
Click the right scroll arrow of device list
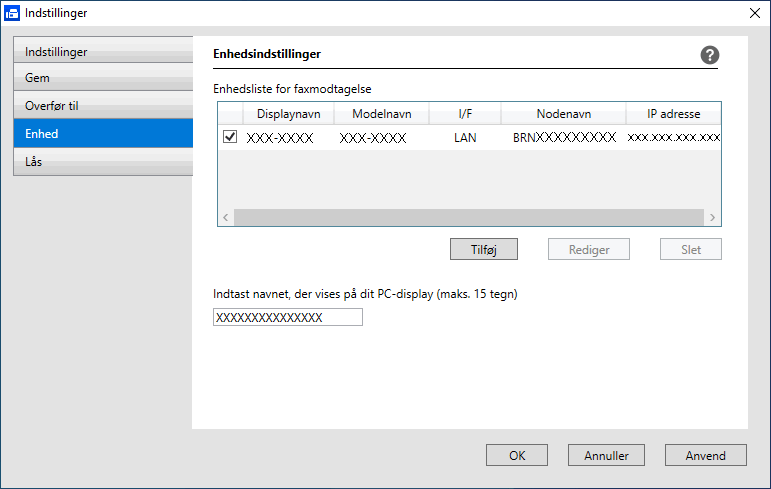[712, 217]
